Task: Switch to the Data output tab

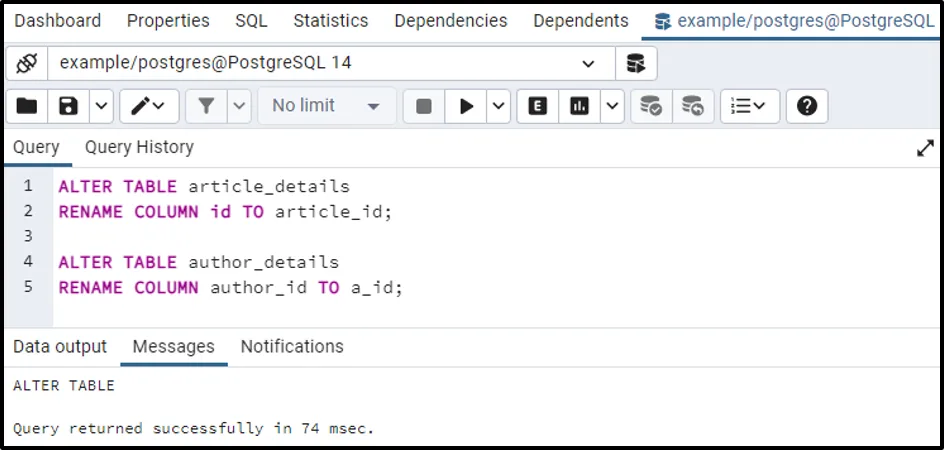Action: (x=60, y=346)
